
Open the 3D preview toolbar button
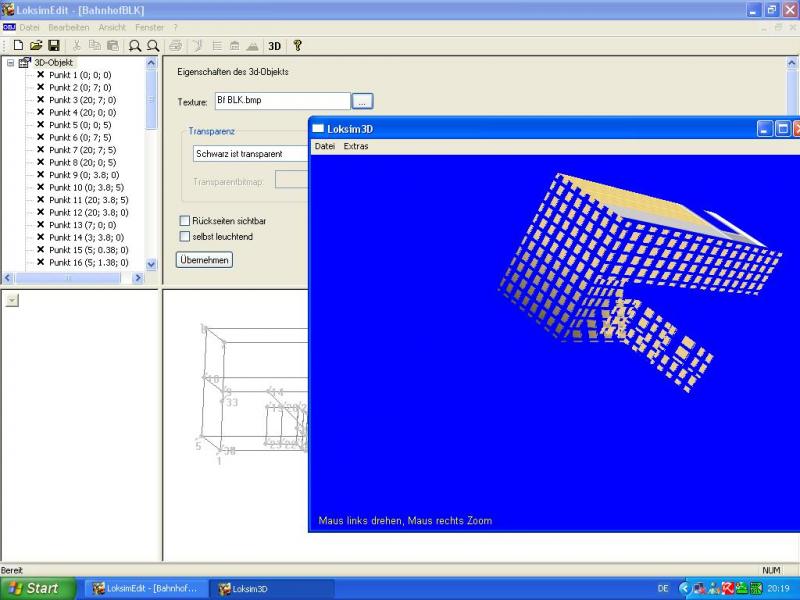[274, 45]
